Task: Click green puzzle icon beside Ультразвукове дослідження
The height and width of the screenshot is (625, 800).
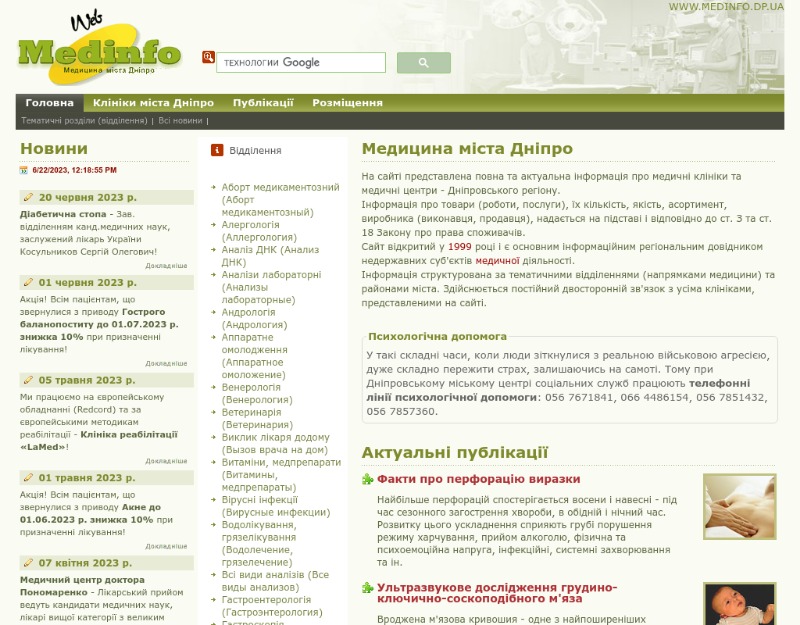Action: (x=367, y=588)
